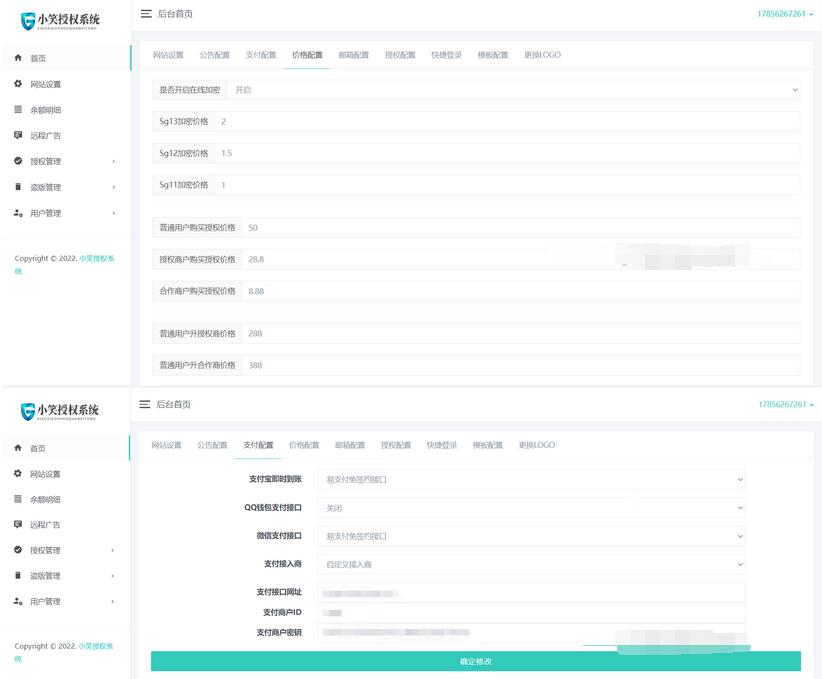Click the hamburger menu icon in the upper panel
The height and width of the screenshot is (679, 822).
tap(146, 14)
